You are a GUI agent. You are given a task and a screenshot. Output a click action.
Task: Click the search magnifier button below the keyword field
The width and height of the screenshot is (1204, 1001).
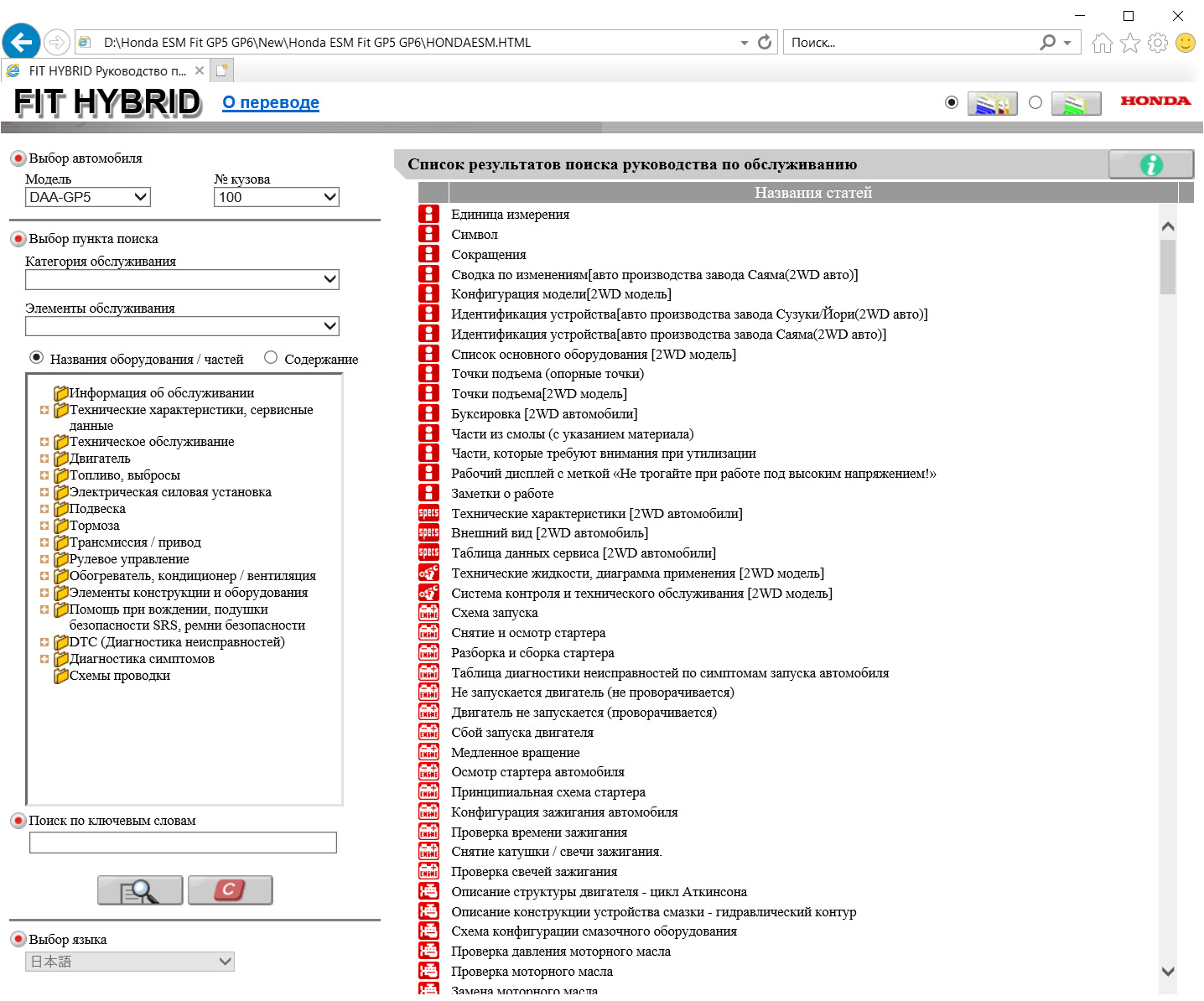pos(140,890)
